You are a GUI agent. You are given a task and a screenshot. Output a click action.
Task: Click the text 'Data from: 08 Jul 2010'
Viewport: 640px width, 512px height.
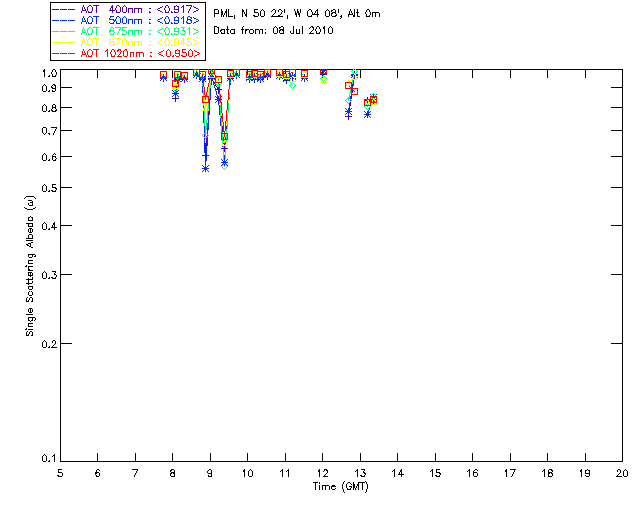pyautogui.click(x=273, y=31)
